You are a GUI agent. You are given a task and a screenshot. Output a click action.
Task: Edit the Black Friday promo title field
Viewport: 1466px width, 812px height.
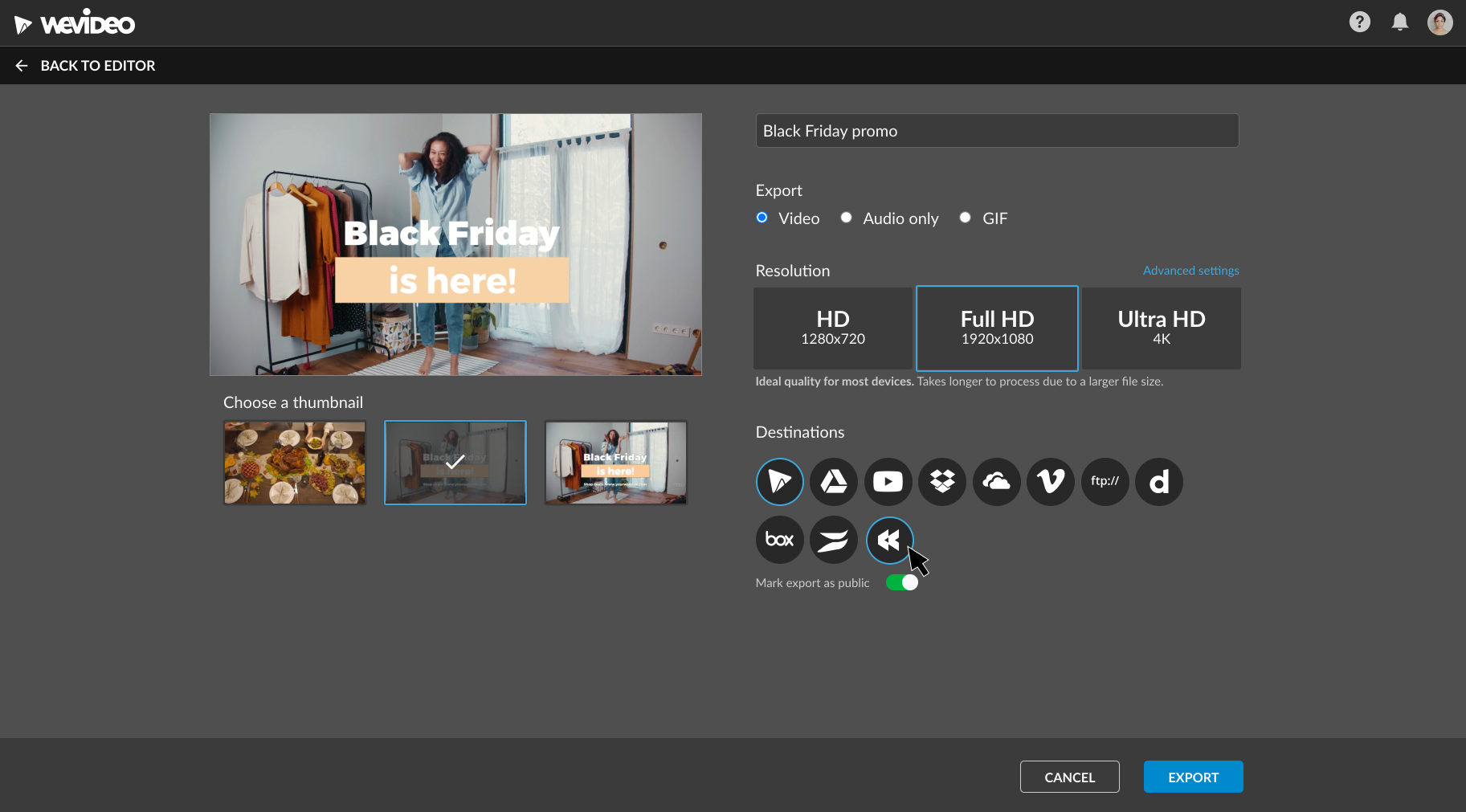click(996, 130)
